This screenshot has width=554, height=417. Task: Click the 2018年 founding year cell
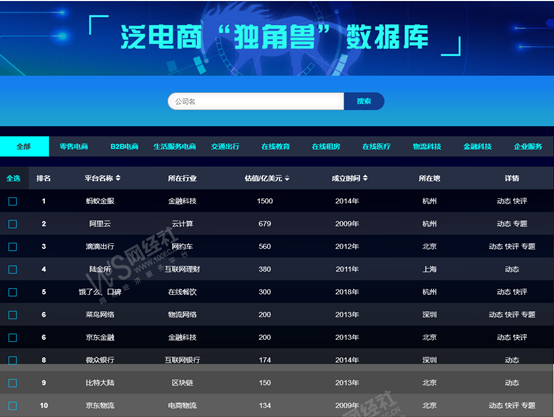pos(347,292)
